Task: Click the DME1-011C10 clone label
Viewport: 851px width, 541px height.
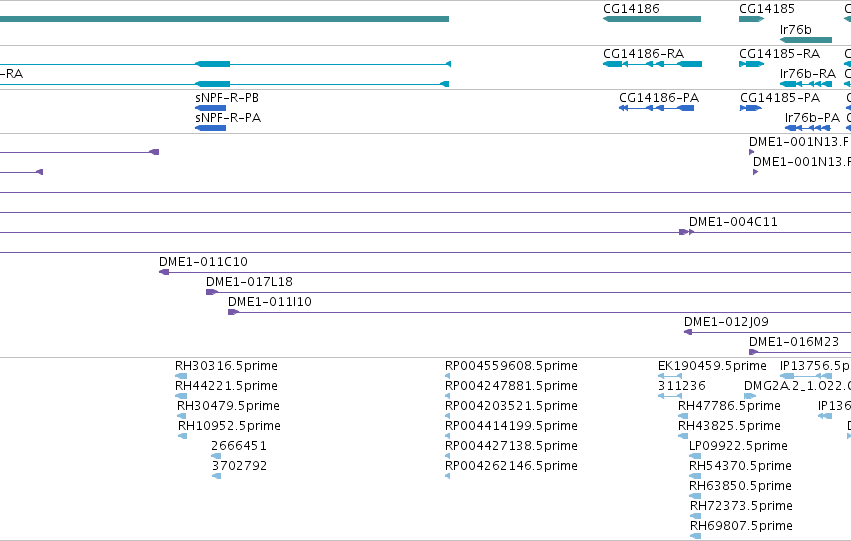Action: (204, 262)
